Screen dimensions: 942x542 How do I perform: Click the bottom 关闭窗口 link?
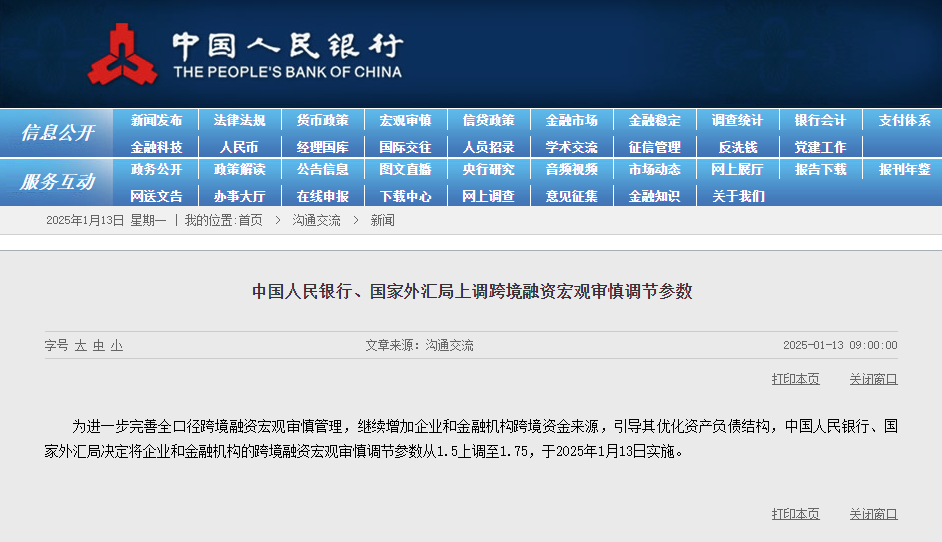tap(873, 514)
